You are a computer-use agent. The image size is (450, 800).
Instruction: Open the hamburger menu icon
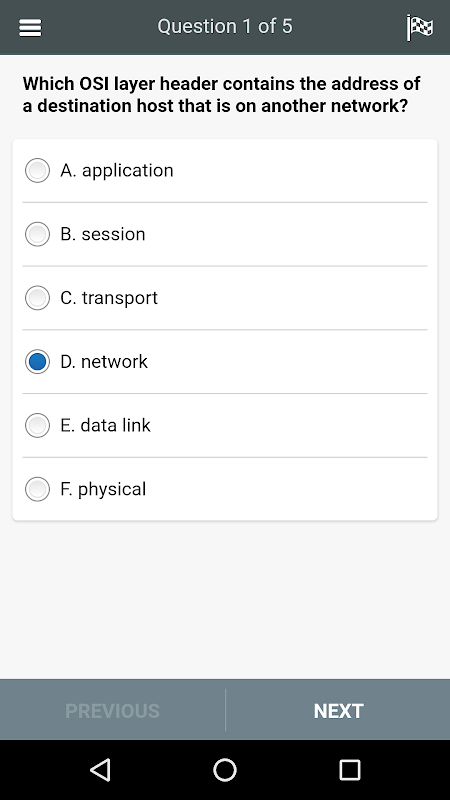pyautogui.click(x=30, y=28)
